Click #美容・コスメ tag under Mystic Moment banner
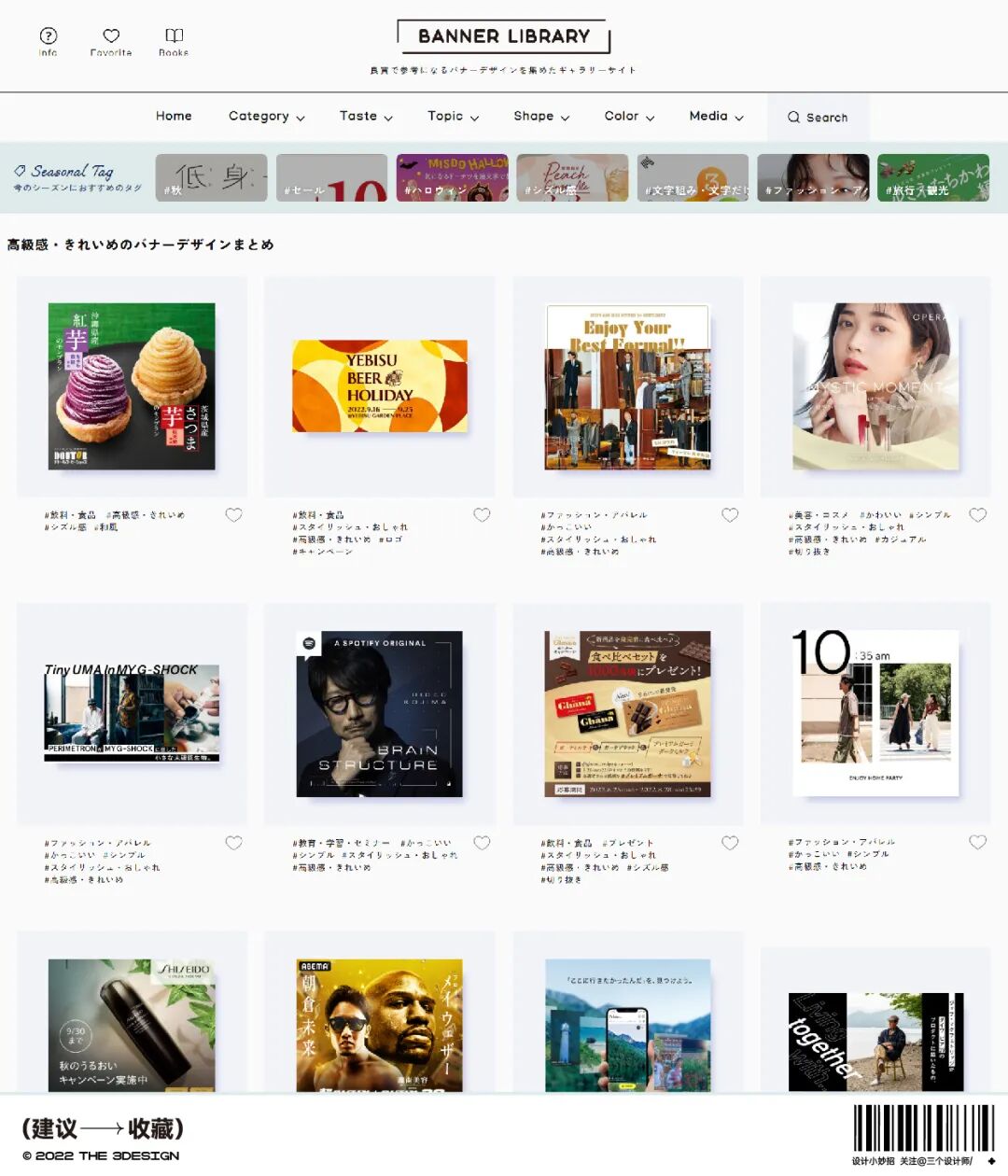This screenshot has height=1176, width=1008. click(x=819, y=515)
